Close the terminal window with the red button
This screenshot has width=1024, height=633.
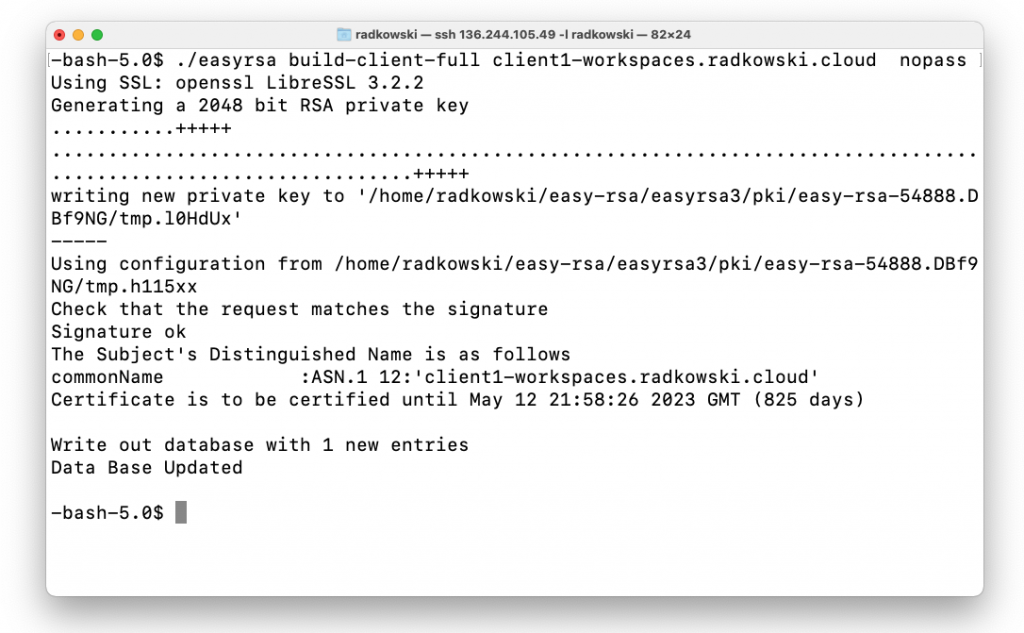[x=59, y=35]
